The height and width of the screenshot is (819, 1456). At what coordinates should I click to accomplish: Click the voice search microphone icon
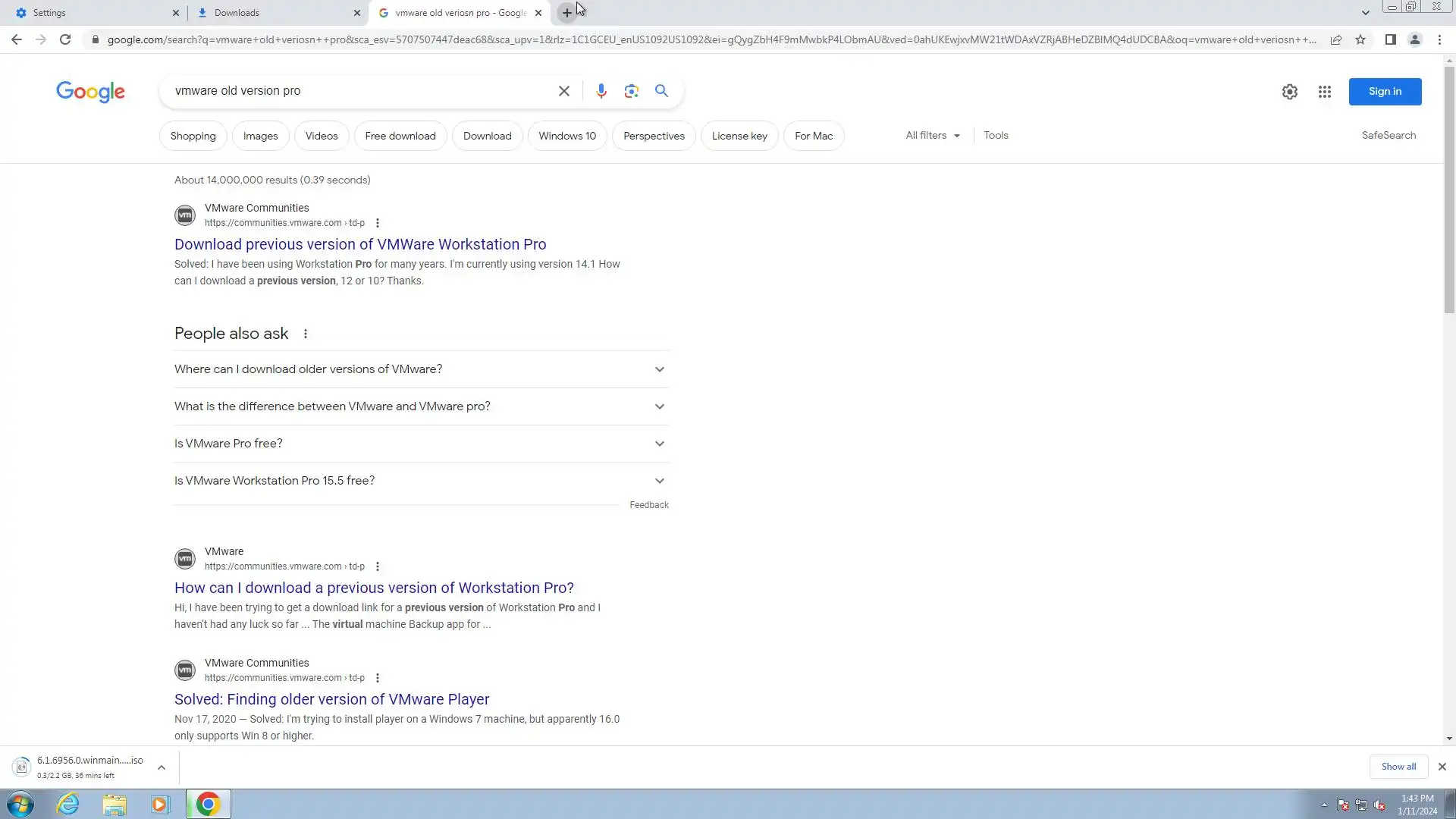(601, 91)
